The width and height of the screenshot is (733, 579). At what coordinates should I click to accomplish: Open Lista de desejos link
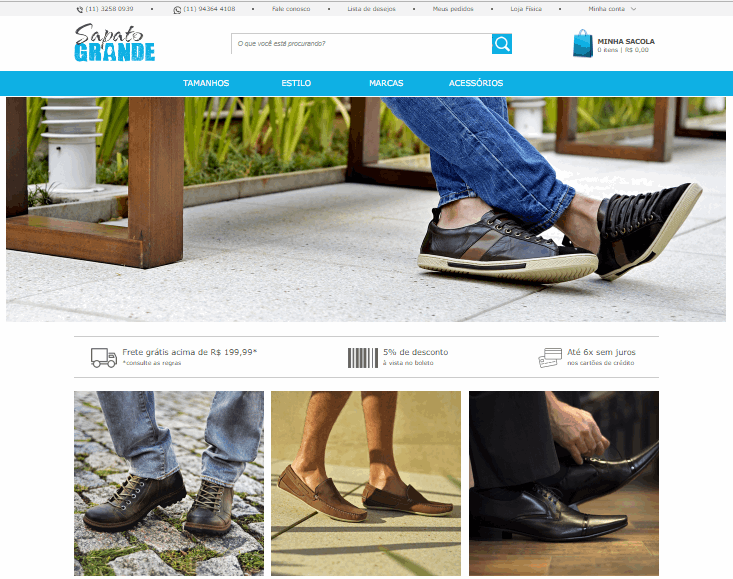pyautogui.click(x=371, y=9)
